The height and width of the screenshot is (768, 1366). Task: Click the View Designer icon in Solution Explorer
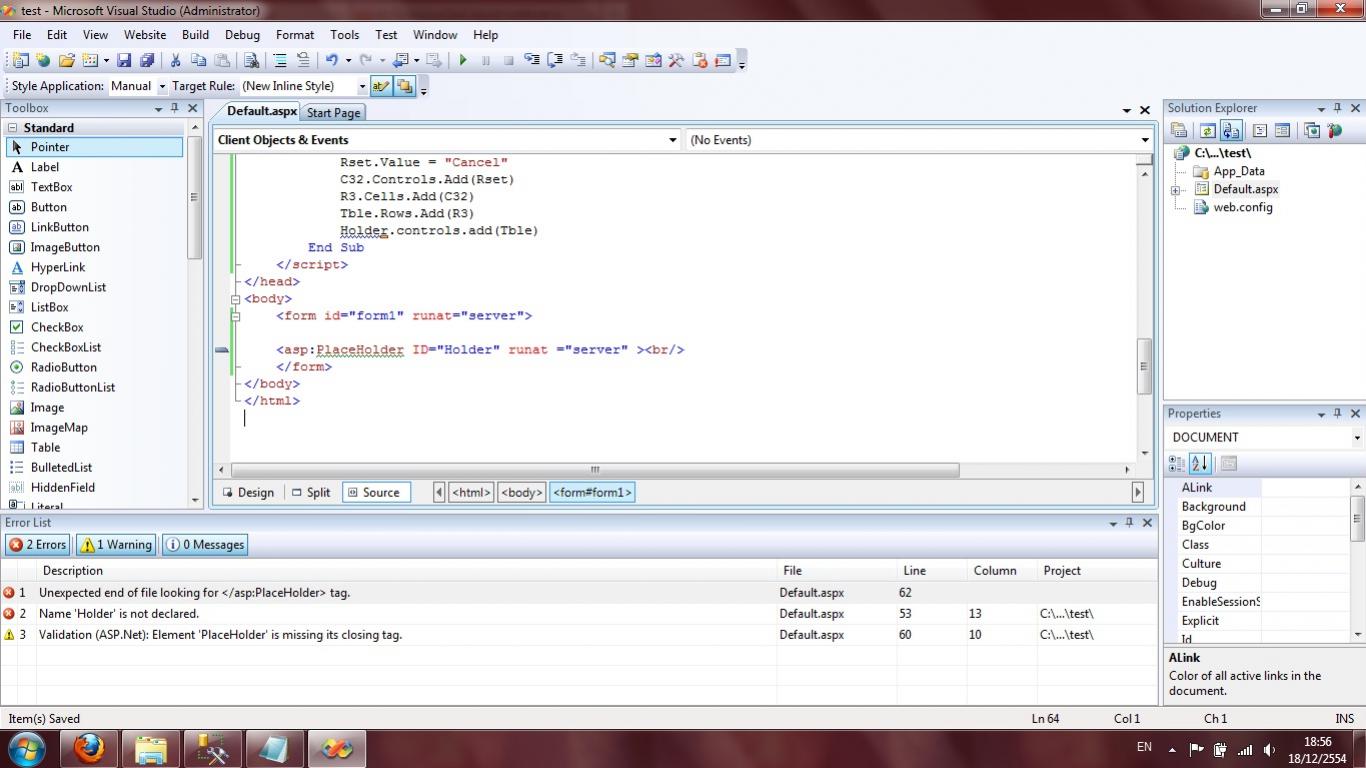[x=1283, y=131]
